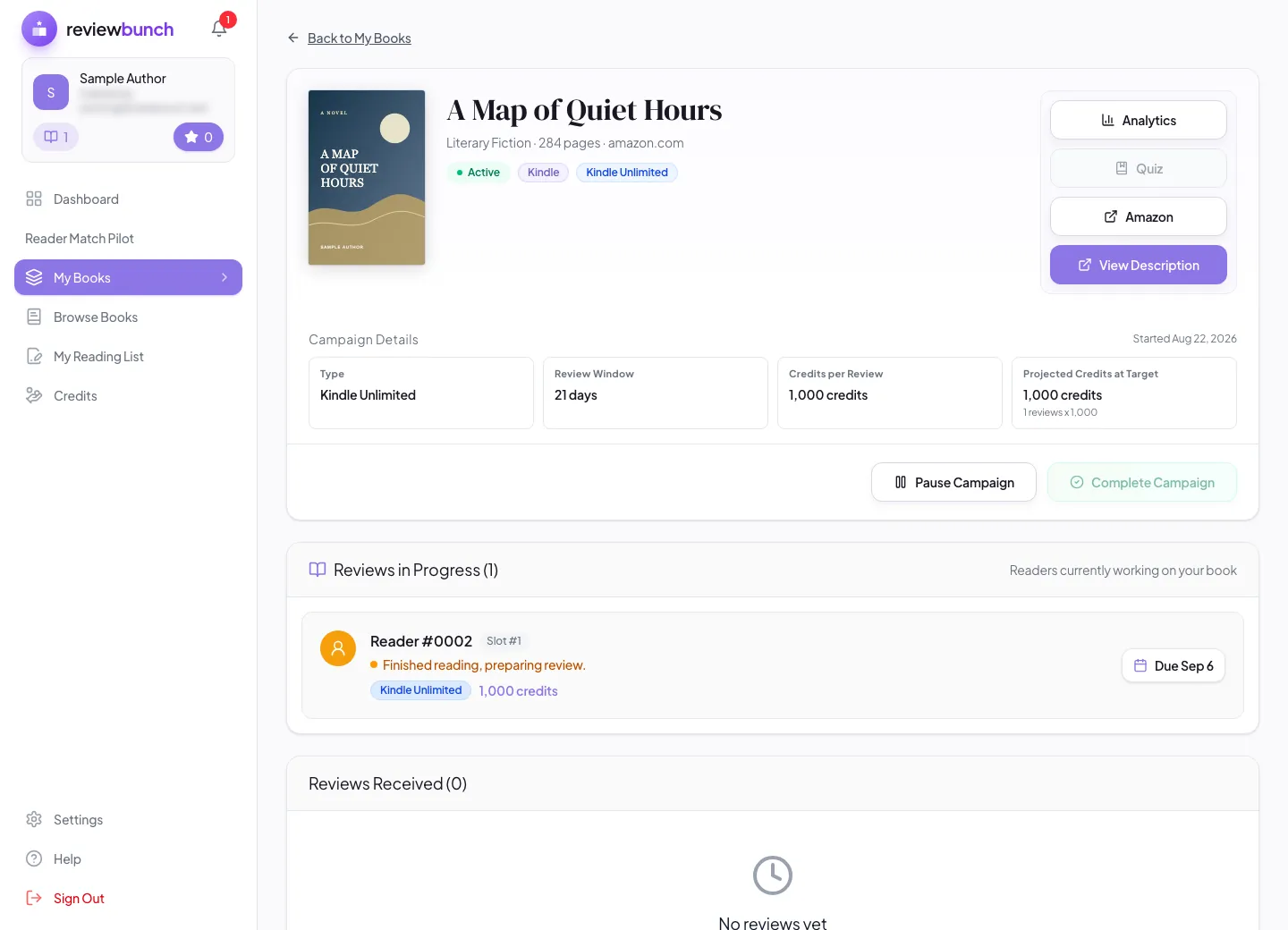The width and height of the screenshot is (1288, 930).
Task: Click the clock icon above No reviews
Action: point(773,875)
